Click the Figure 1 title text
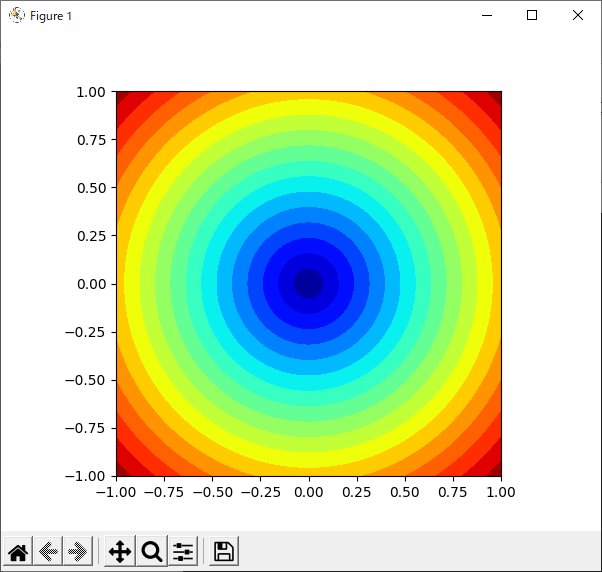602x572 pixels. point(51,16)
